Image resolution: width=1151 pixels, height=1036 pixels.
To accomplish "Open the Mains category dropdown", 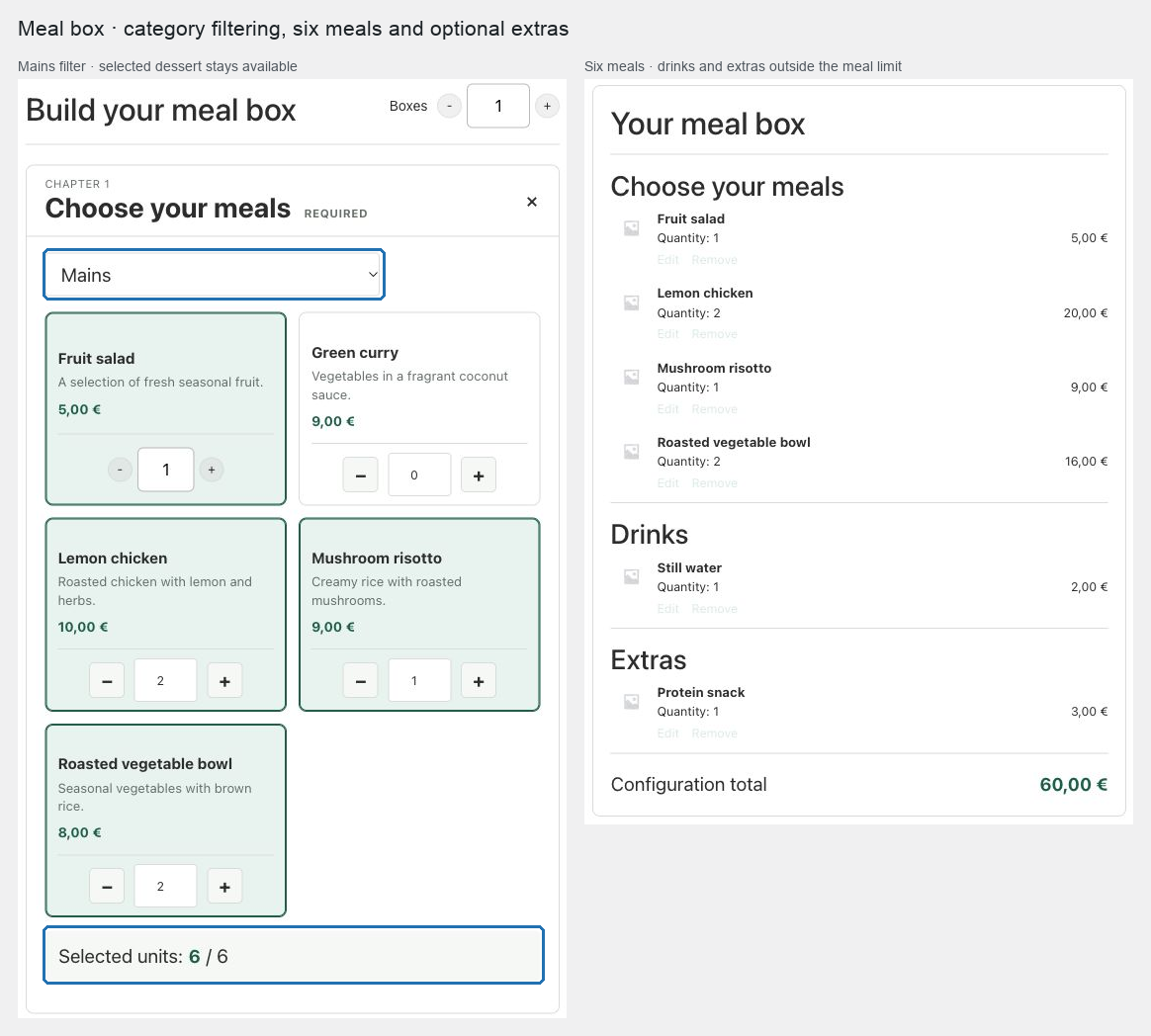I will point(215,275).
